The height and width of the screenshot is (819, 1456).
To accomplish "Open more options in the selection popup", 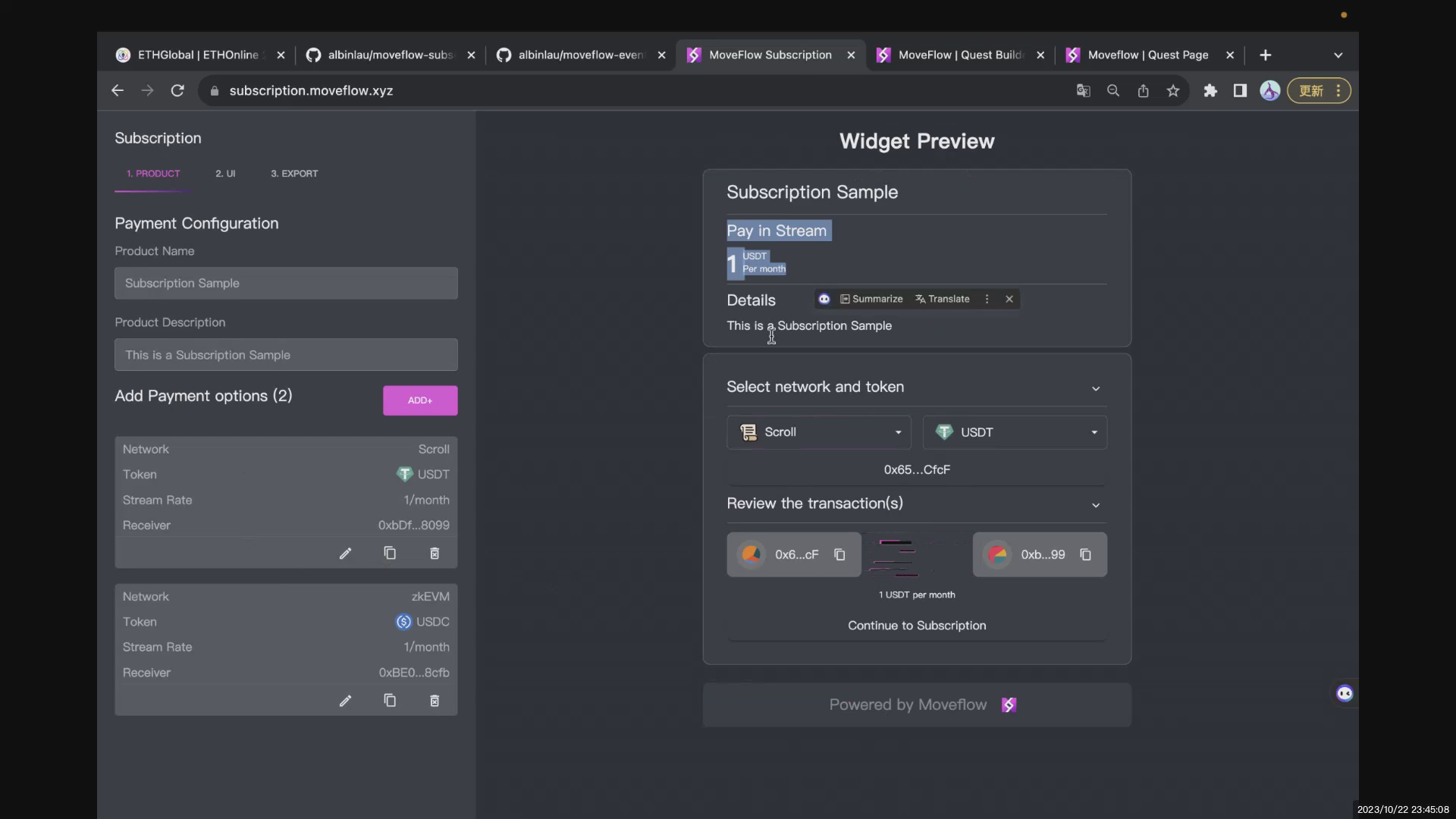I will pyautogui.click(x=987, y=299).
